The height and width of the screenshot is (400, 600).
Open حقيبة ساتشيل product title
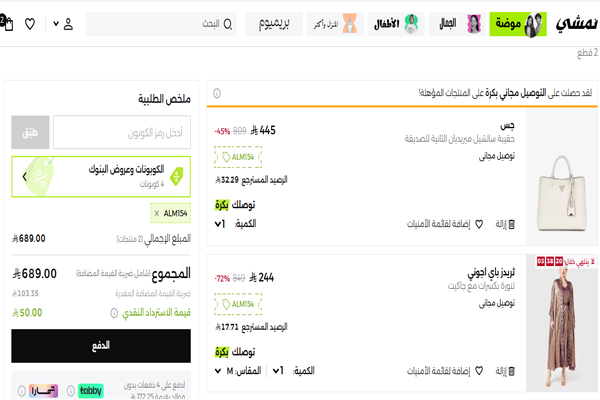click(x=460, y=138)
